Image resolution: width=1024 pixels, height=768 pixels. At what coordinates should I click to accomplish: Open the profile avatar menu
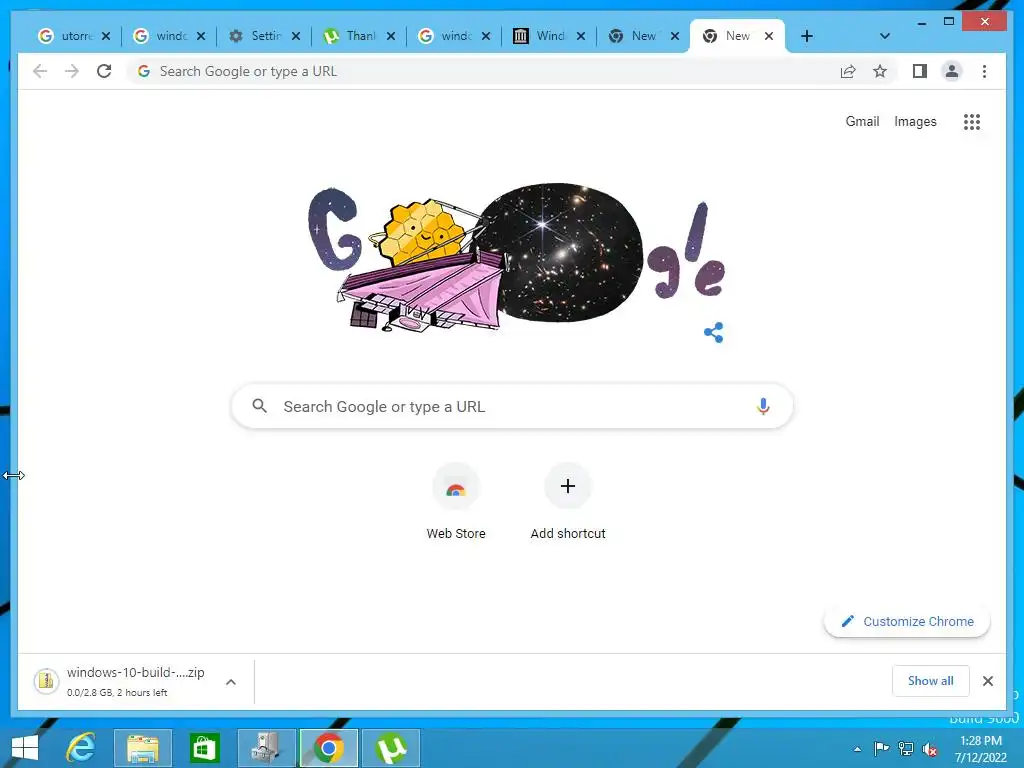click(x=952, y=71)
